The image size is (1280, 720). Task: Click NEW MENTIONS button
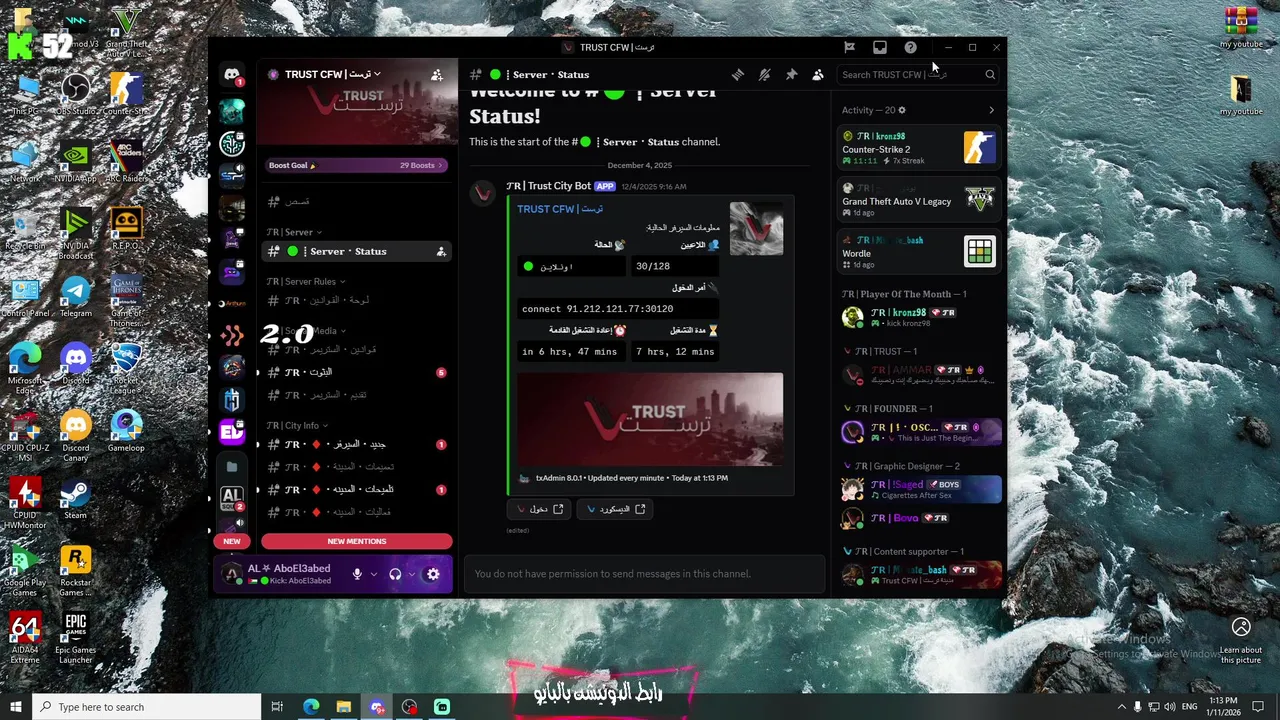(357, 541)
